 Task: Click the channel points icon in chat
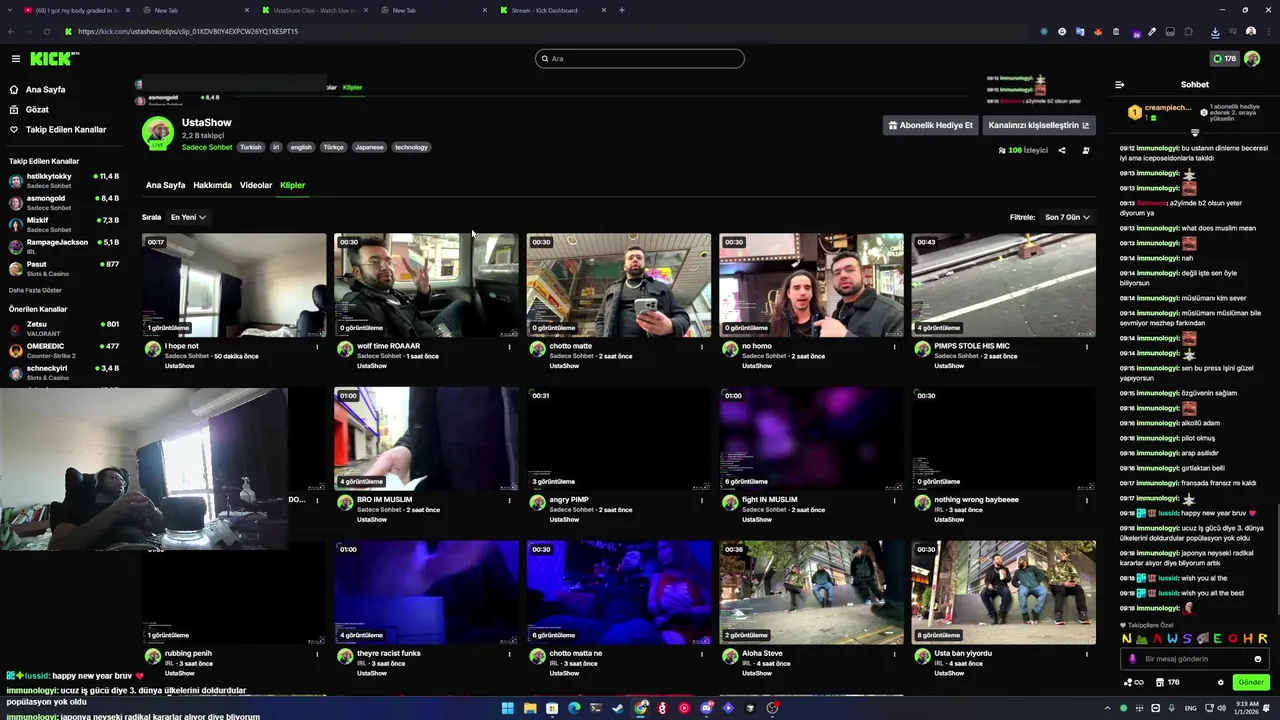click(1134, 683)
